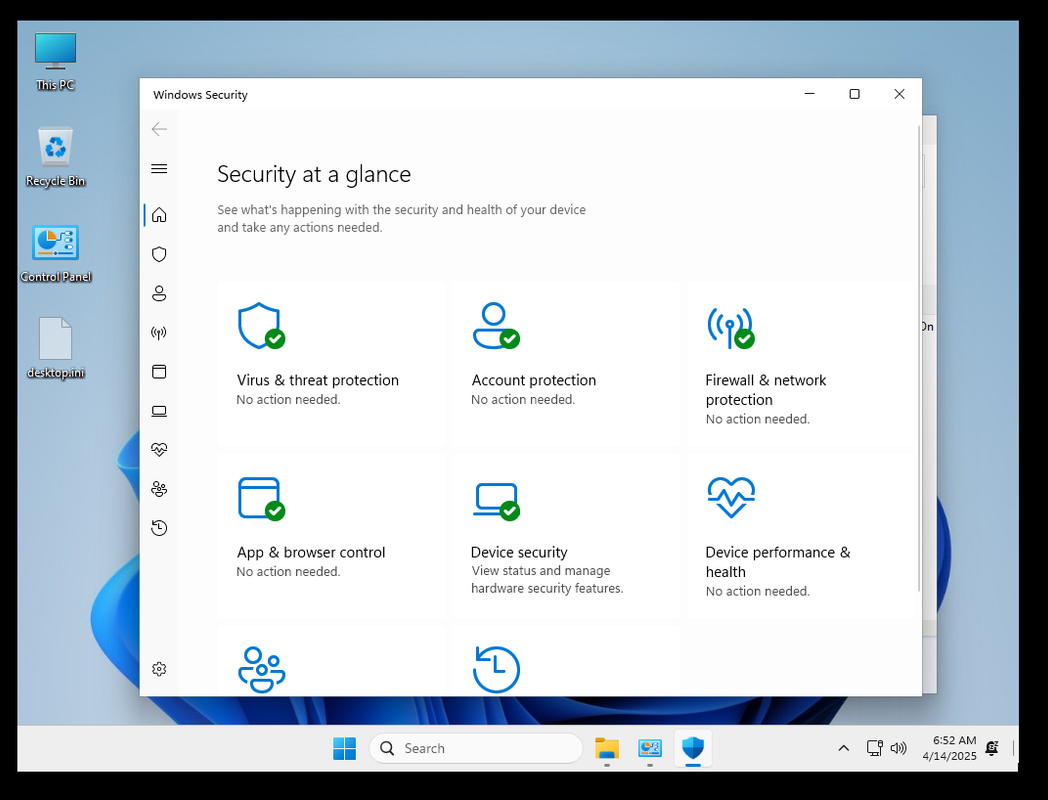The width and height of the screenshot is (1048, 800).
Task: Open Device performance & health title
Action: [x=777, y=562]
